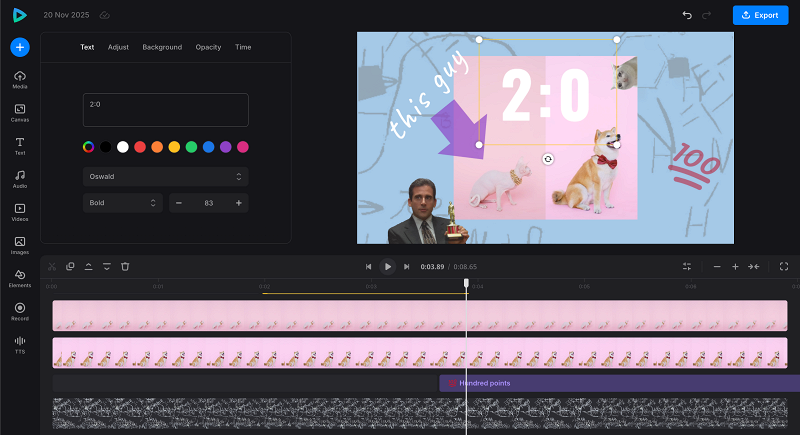Image resolution: width=800 pixels, height=435 pixels.
Task: Skip to the end of timeline
Action: pyautogui.click(x=407, y=267)
